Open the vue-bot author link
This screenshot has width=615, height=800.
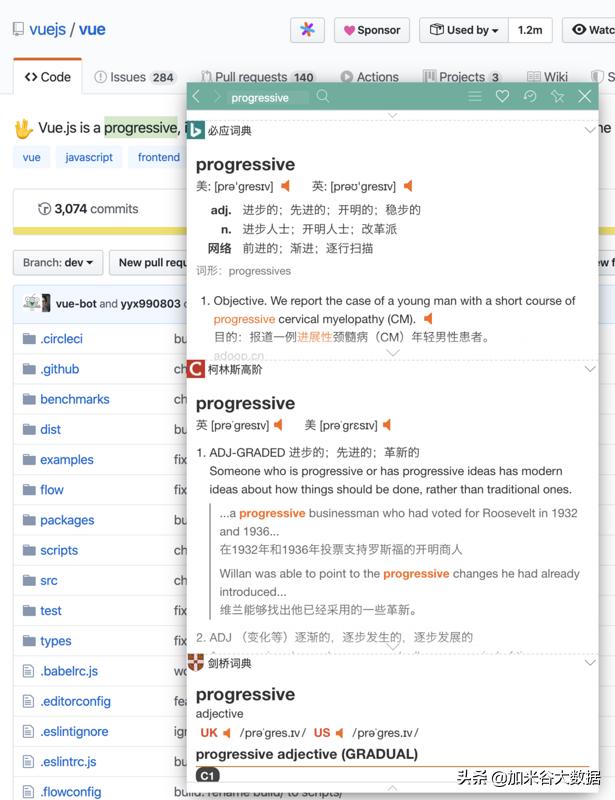(76, 304)
